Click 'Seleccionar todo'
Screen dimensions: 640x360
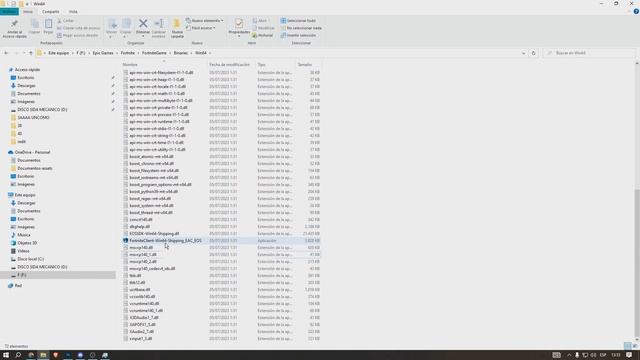click(x=298, y=20)
